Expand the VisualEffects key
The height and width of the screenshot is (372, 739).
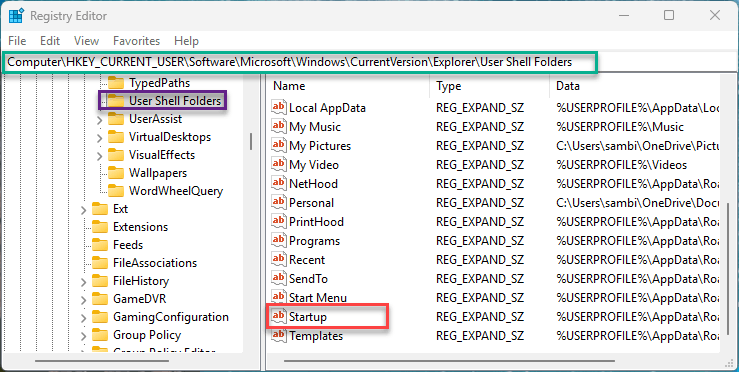tap(99, 156)
